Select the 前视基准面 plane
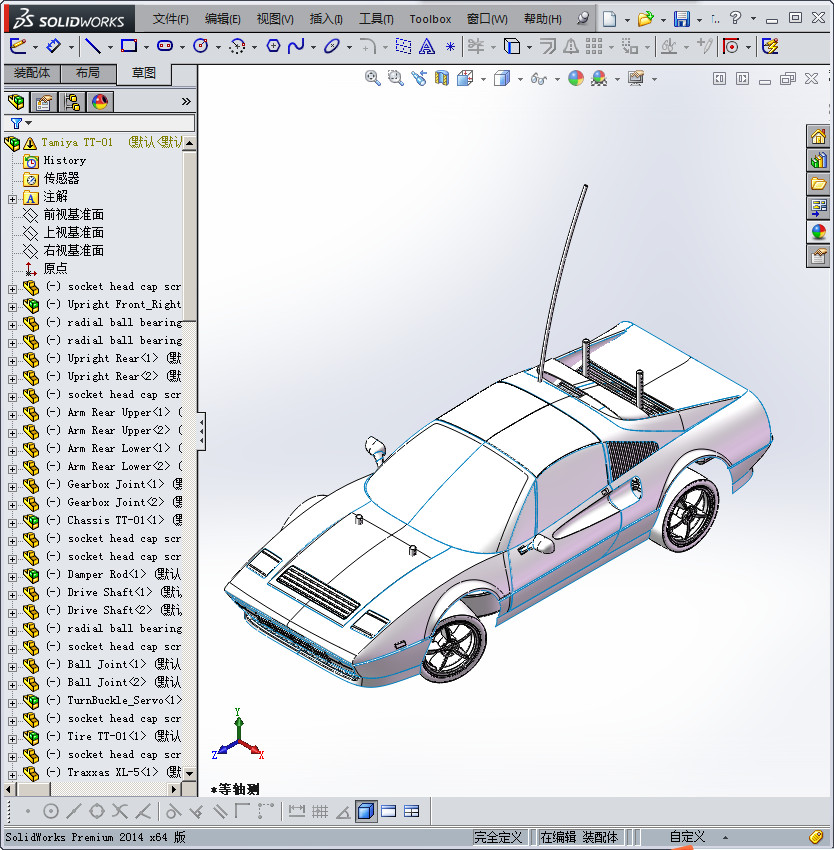834x850 pixels. coord(73,215)
